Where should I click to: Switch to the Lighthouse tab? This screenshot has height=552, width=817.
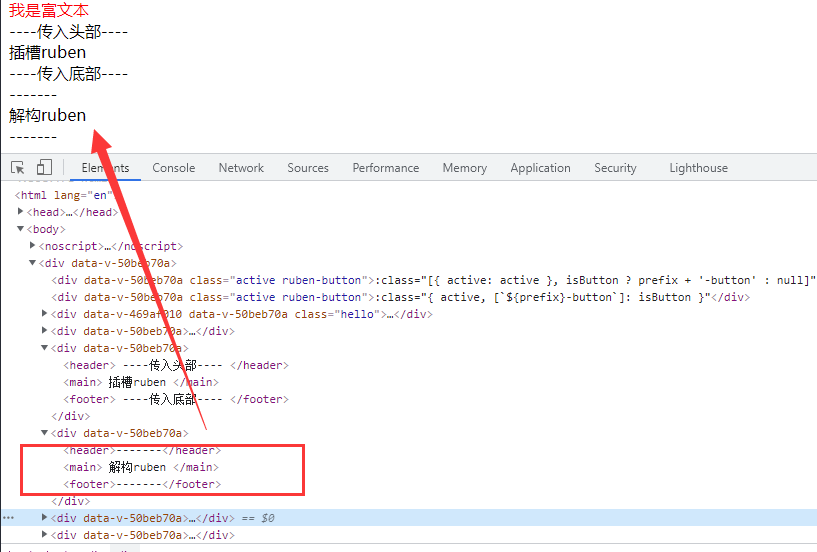click(698, 168)
